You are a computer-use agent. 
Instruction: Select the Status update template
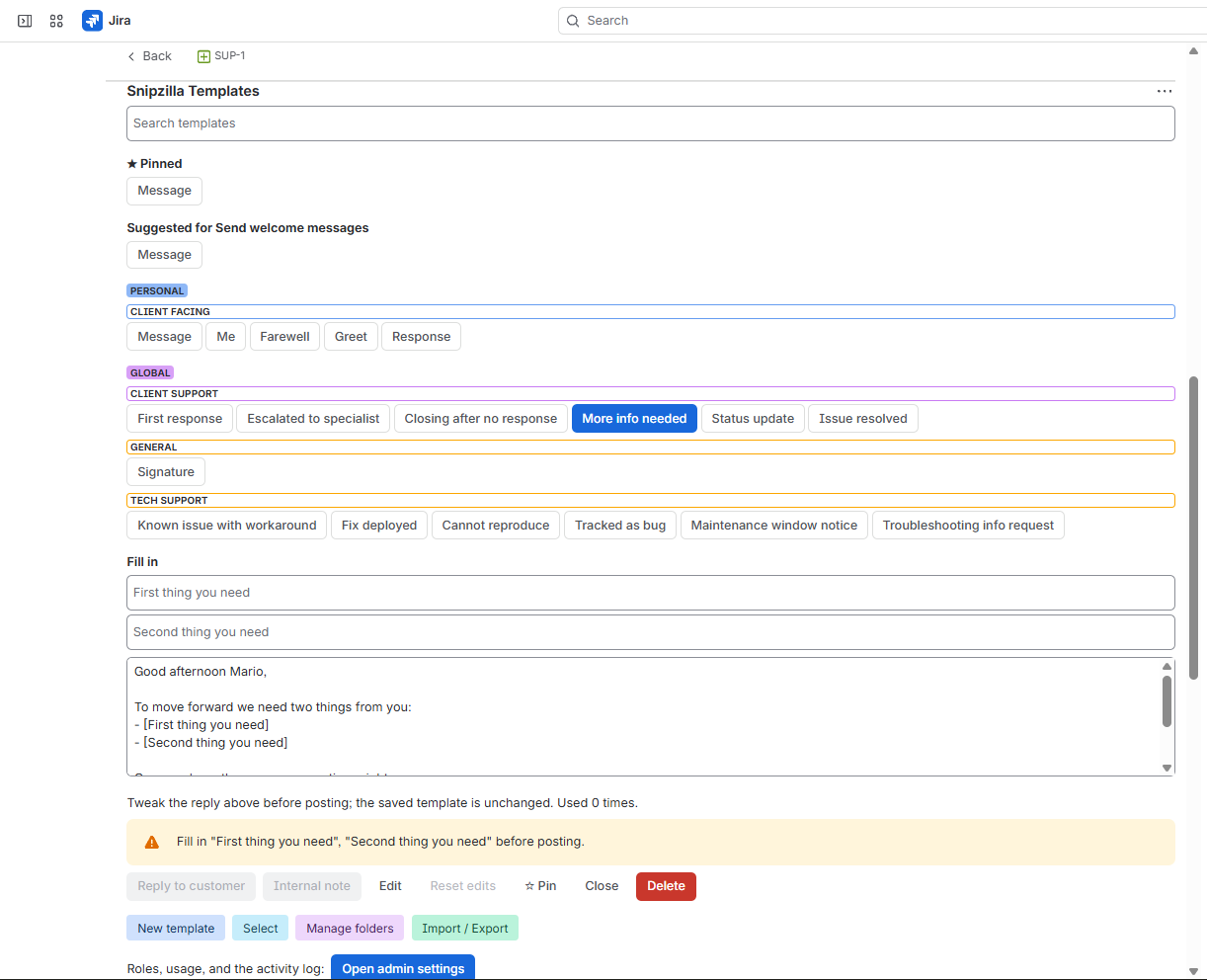point(753,419)
